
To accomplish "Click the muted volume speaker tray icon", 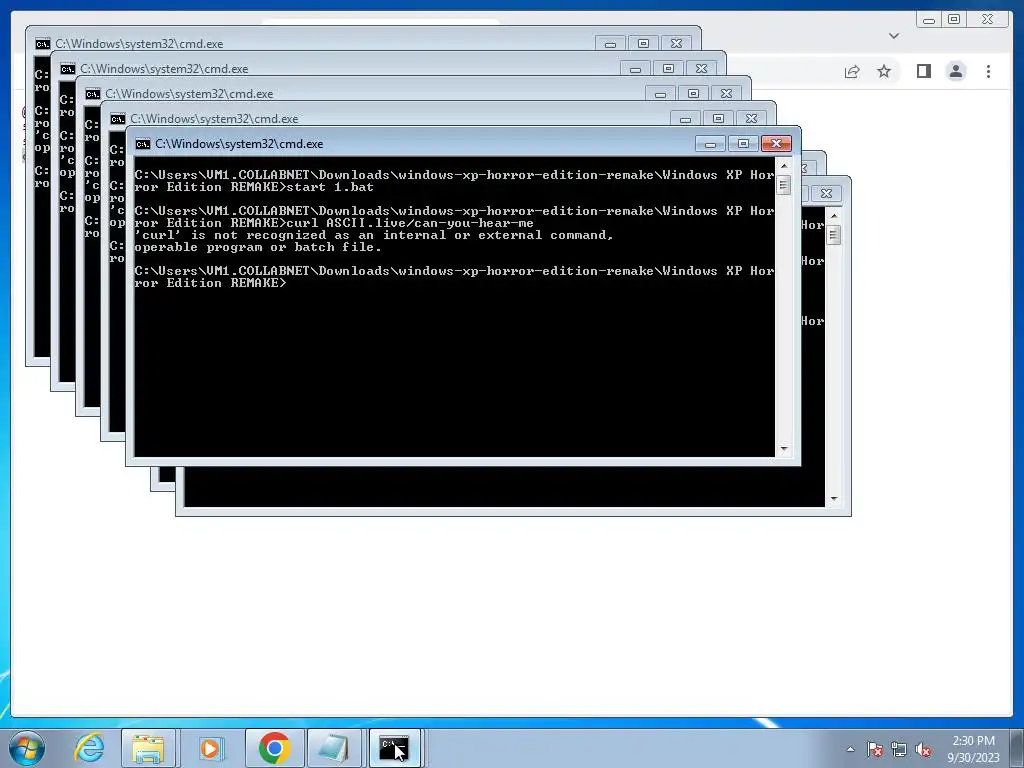I will (x=923, y=749).
